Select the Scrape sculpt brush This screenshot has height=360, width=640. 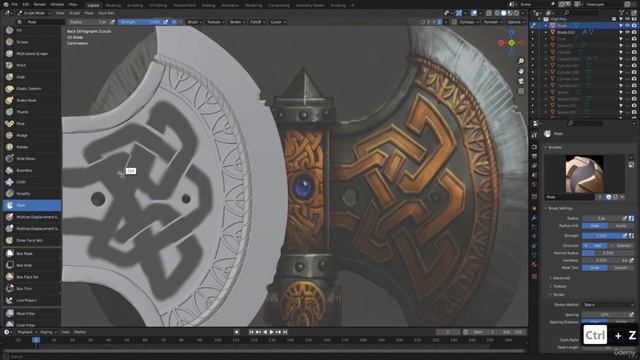pyautogui.click(x=32, y=42)
